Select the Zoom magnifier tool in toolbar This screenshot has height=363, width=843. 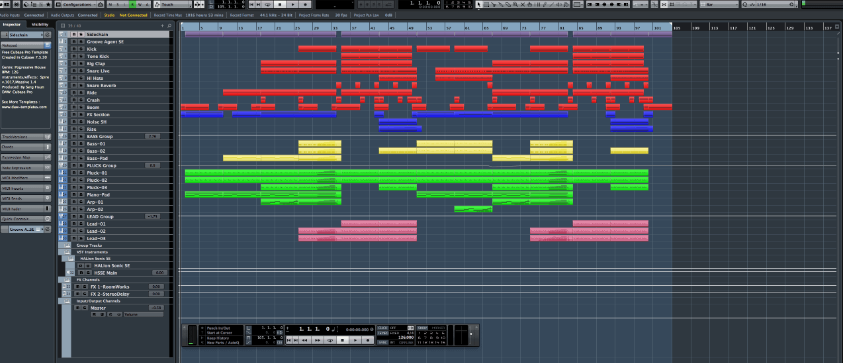[515, 4]
